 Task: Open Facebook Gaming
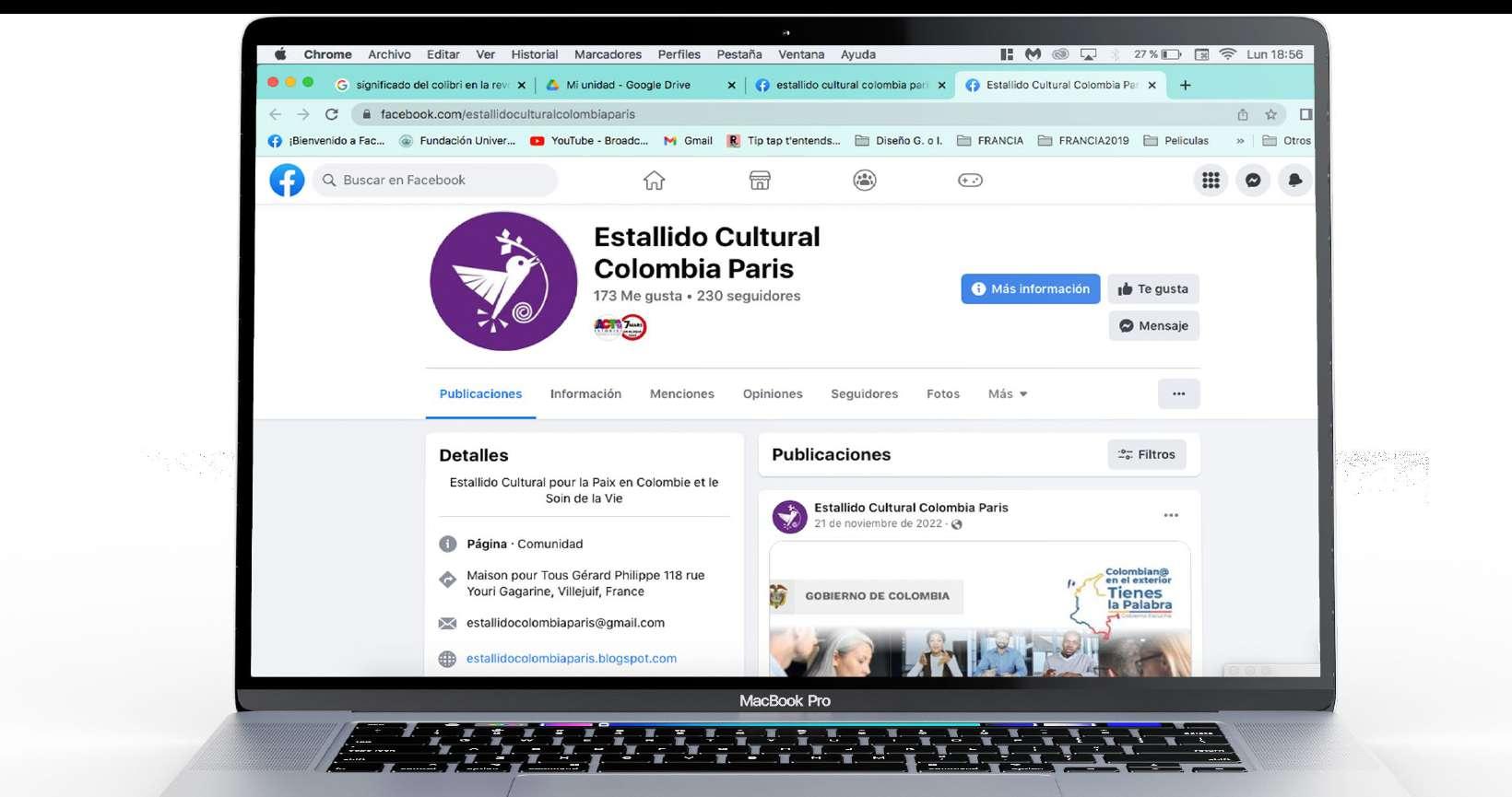point(970,181)
